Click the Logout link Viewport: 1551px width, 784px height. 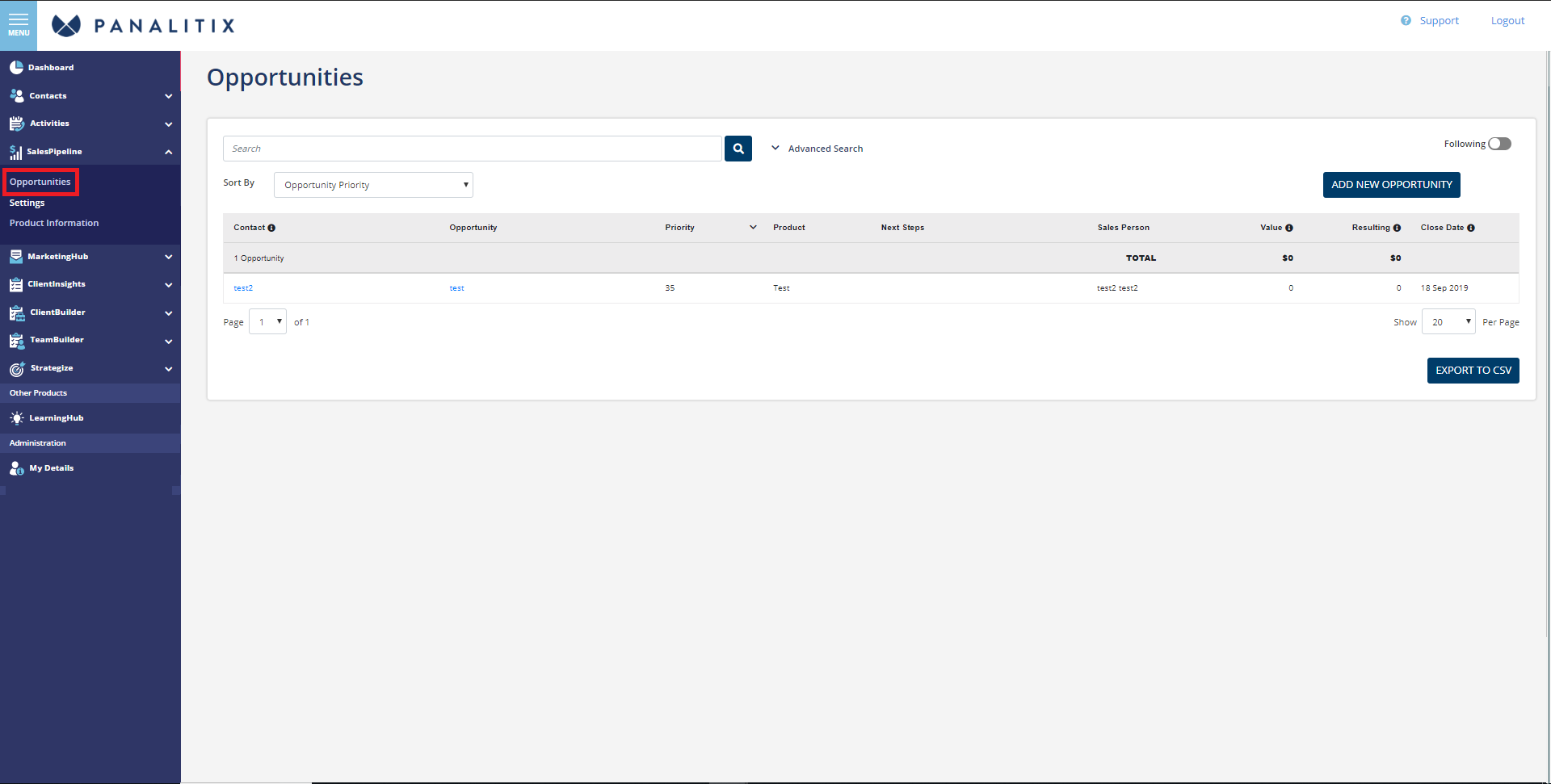pyautogui.click(x=1507, y=20)
